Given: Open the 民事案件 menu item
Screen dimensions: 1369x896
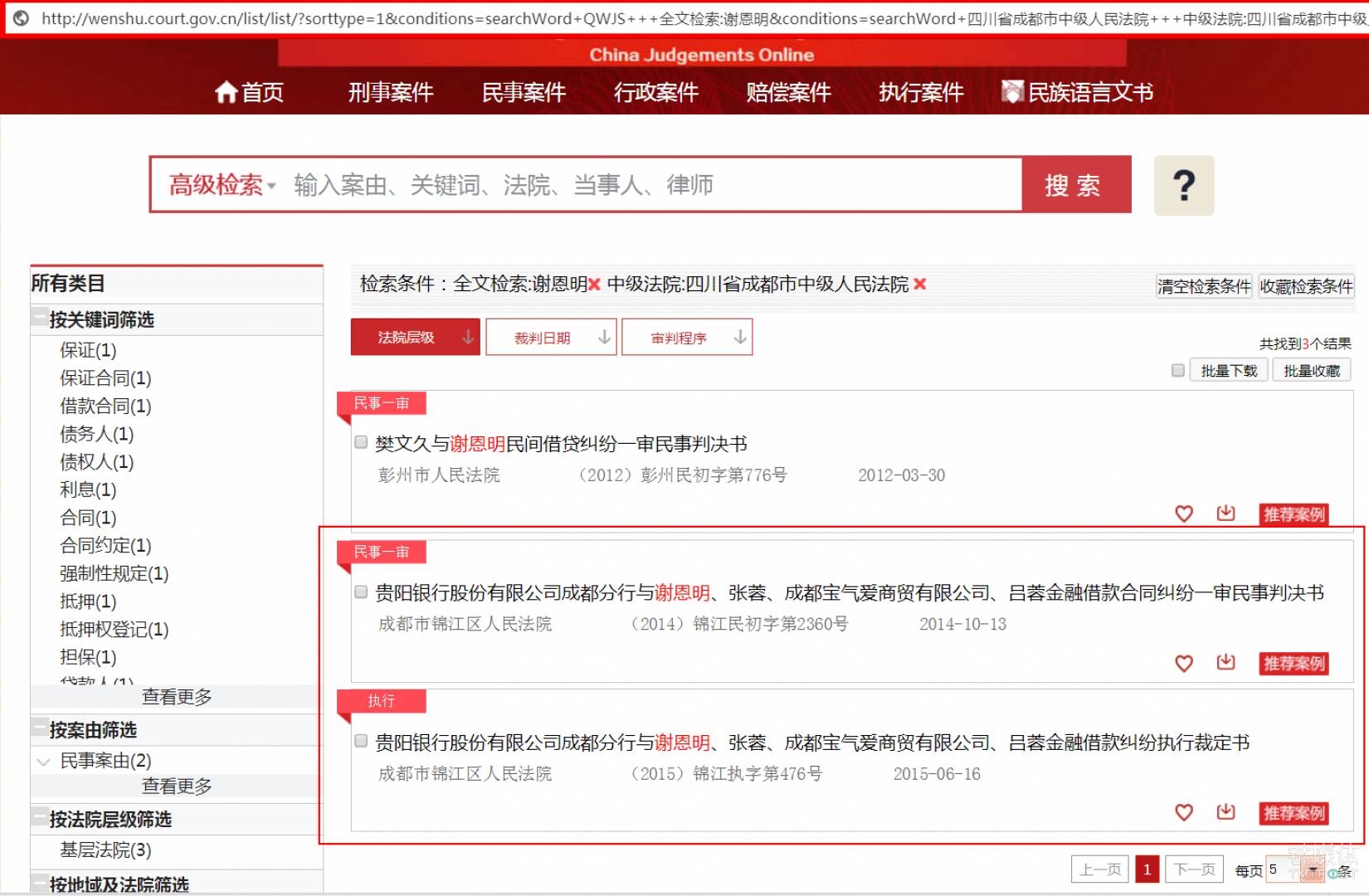Looking at the screenshot, I should [524, 92].
